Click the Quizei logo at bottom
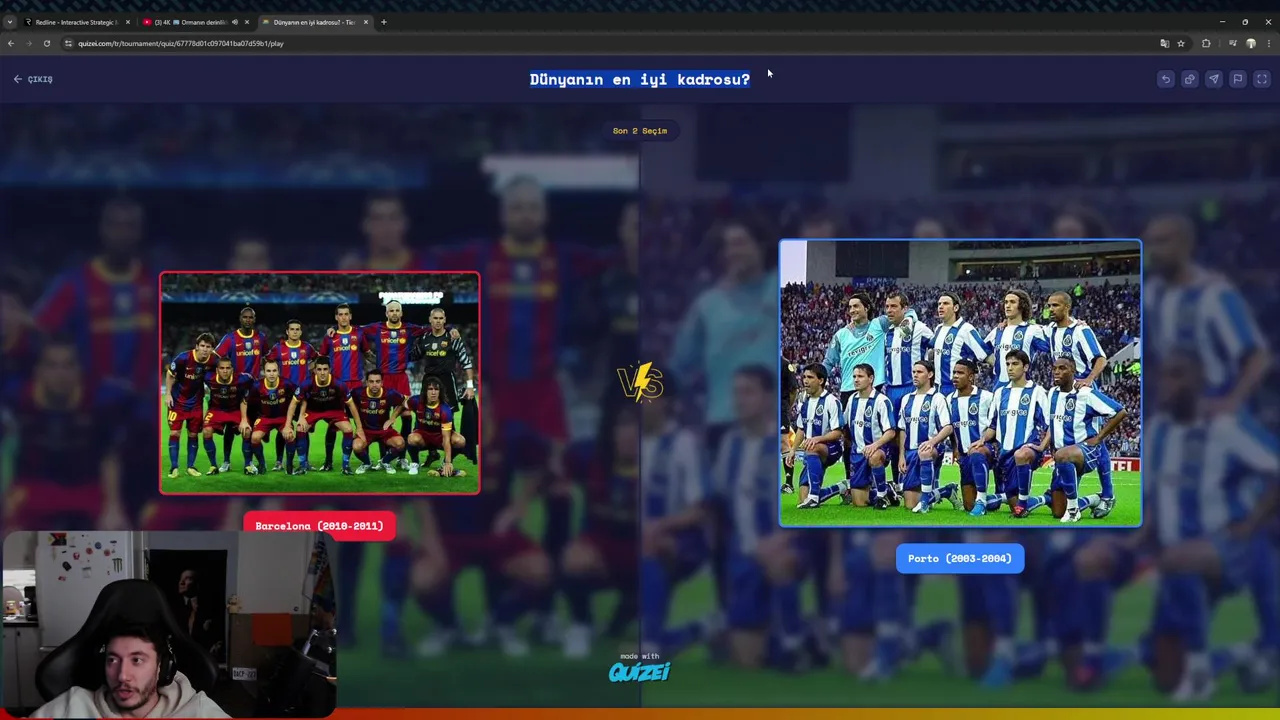 point(639,671)
